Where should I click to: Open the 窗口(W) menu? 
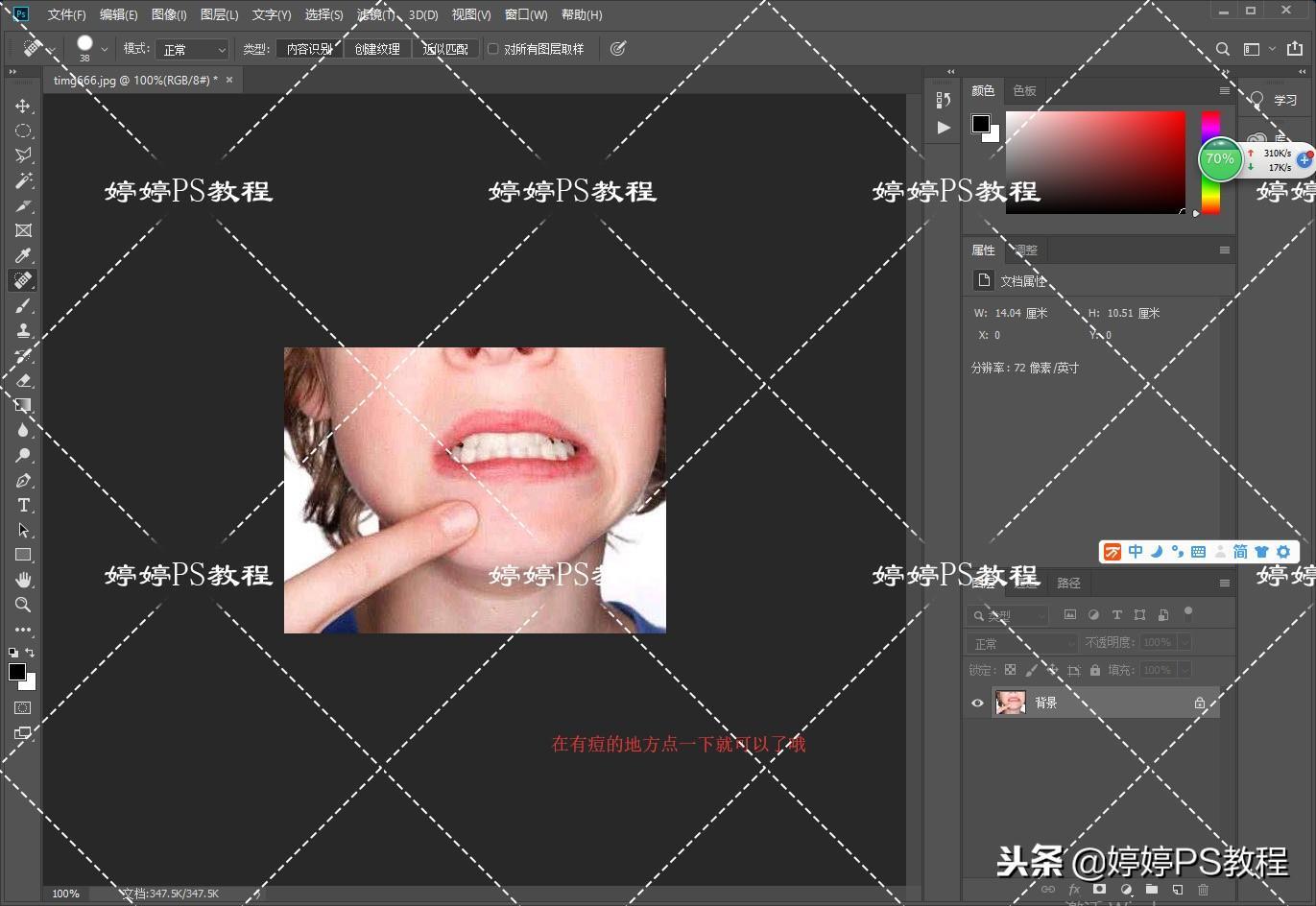click(x=526, y=14)
